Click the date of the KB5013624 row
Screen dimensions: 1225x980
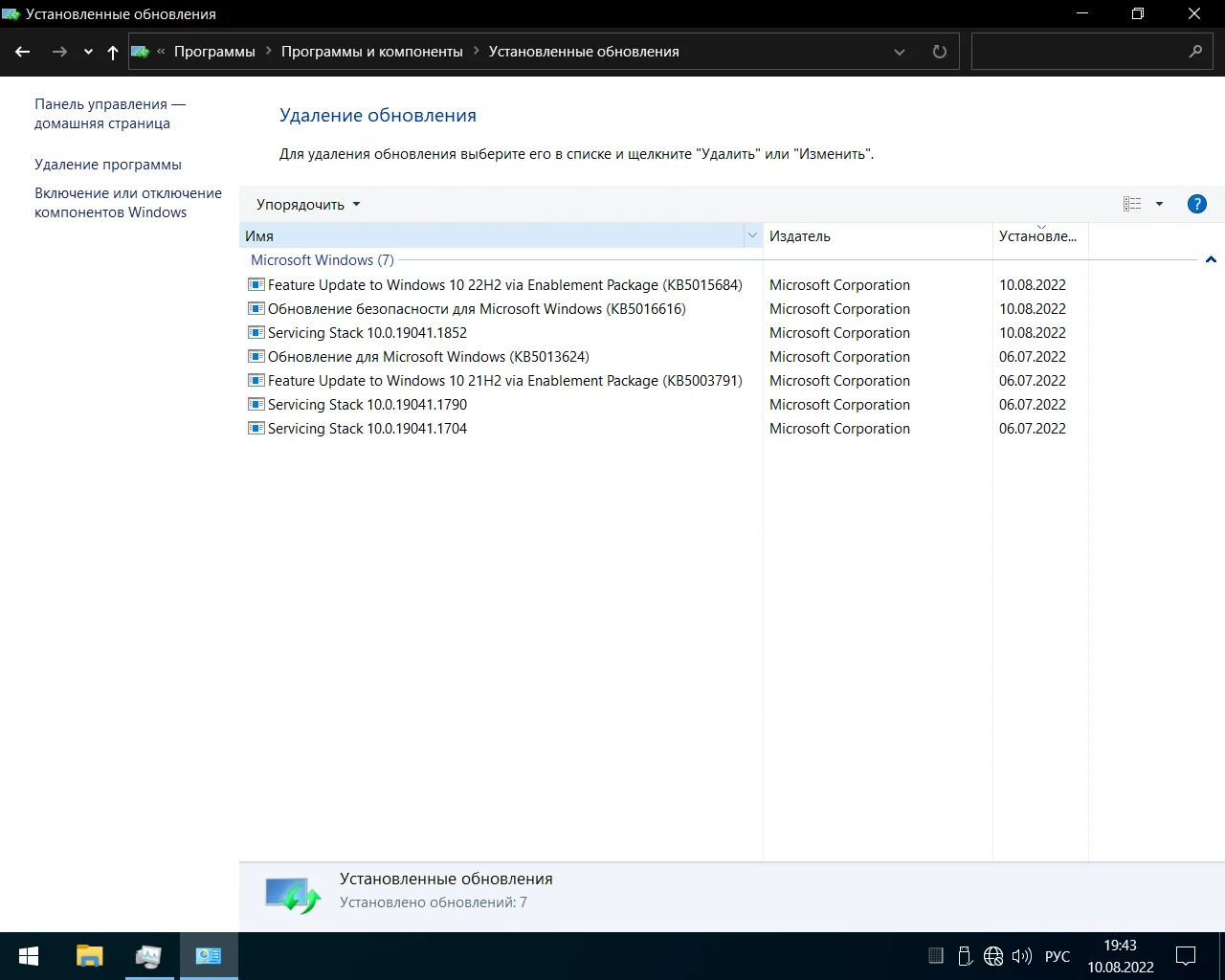[x=1033, y=357]
